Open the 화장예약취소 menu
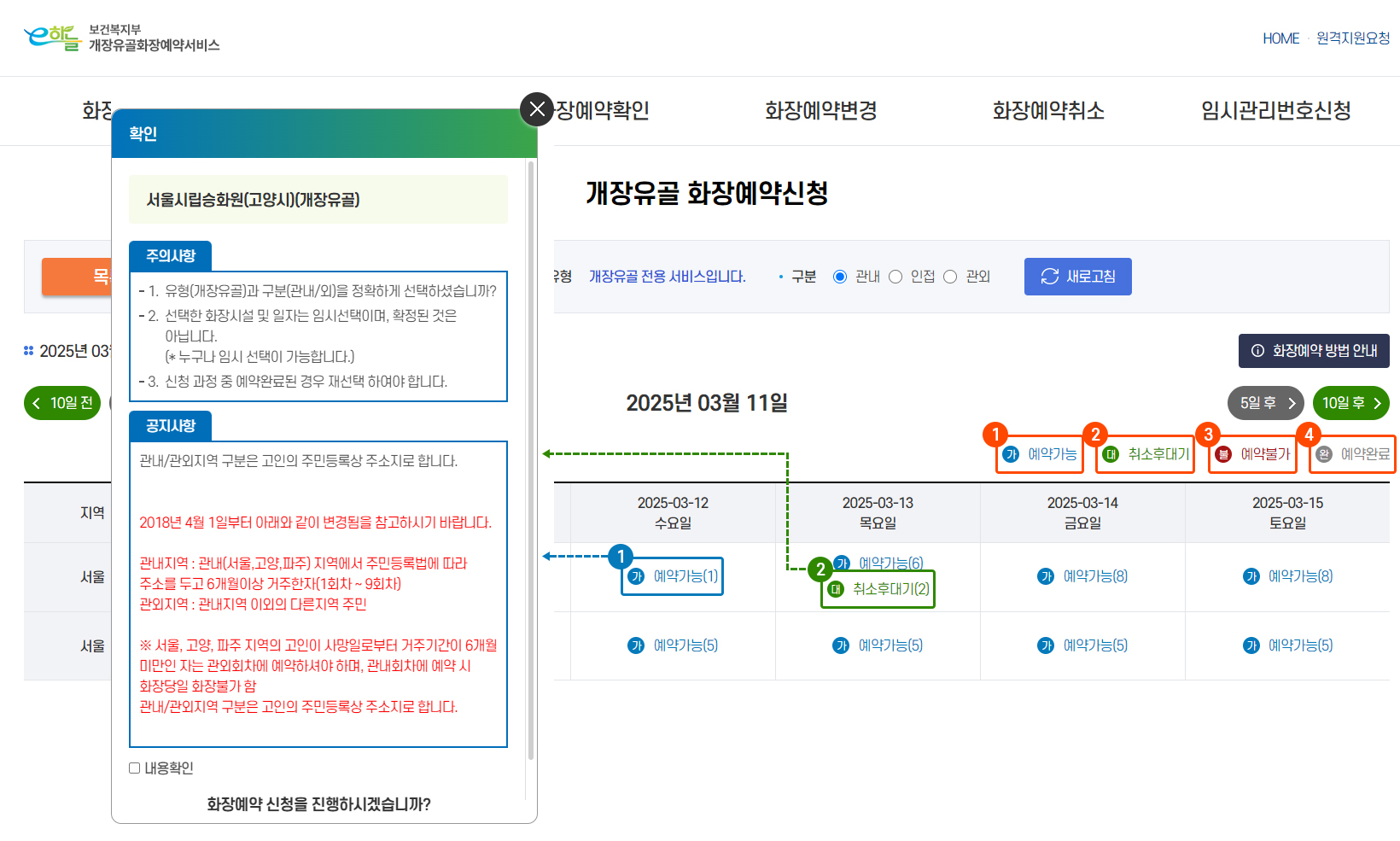 click(x=1048, y=111)
